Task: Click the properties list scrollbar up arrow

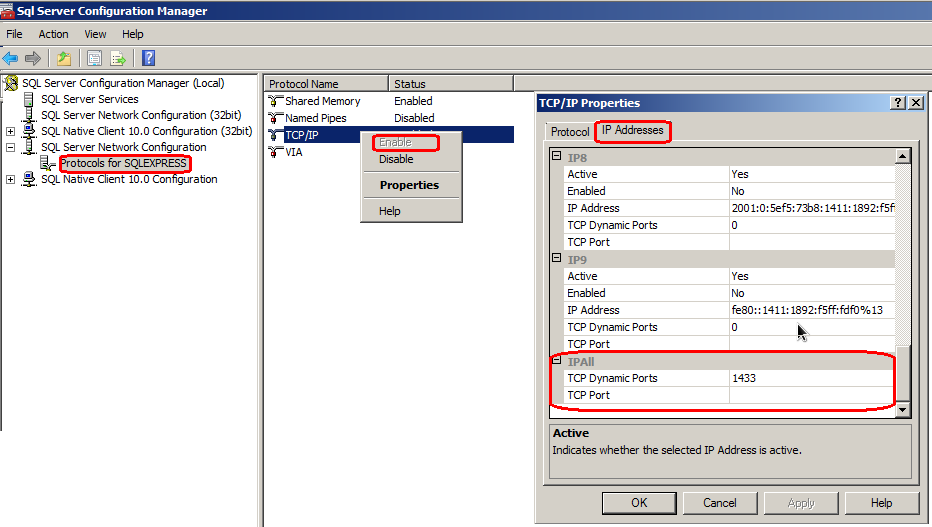Action: coord(903,156)
